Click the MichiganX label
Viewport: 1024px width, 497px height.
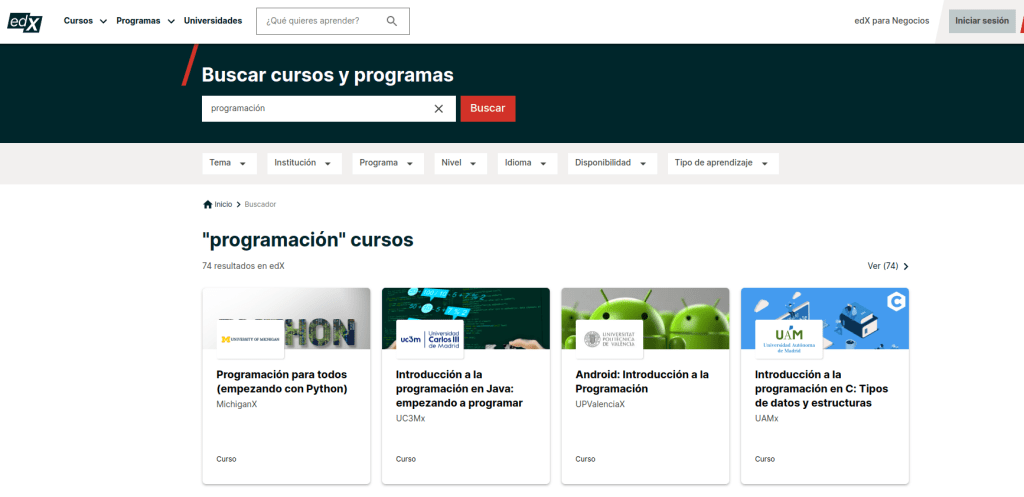(236, 404)
